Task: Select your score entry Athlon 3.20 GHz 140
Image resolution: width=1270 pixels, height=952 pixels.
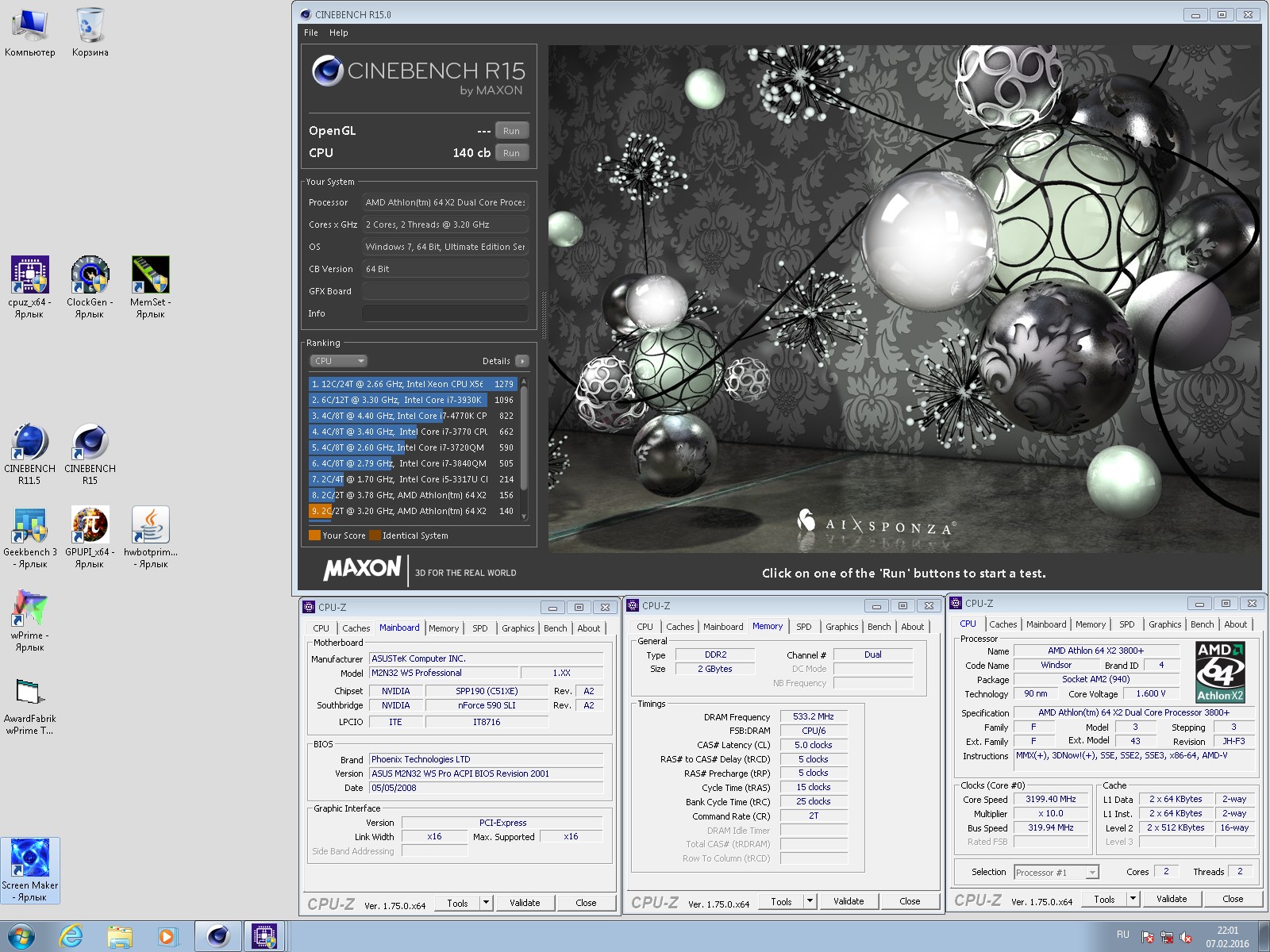Action: (x=413, y=511)
